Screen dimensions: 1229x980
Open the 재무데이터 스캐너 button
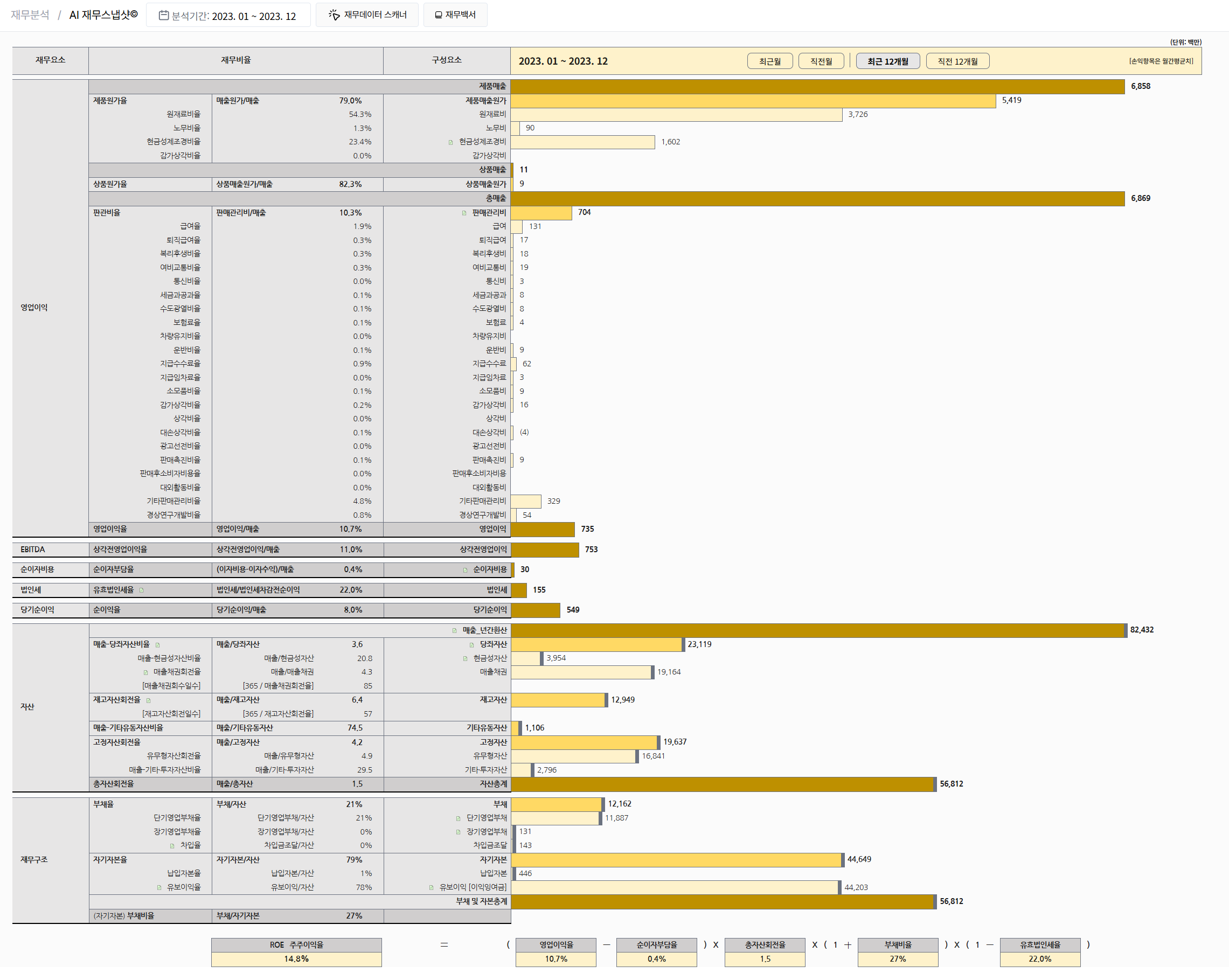(x=367, y=15)
